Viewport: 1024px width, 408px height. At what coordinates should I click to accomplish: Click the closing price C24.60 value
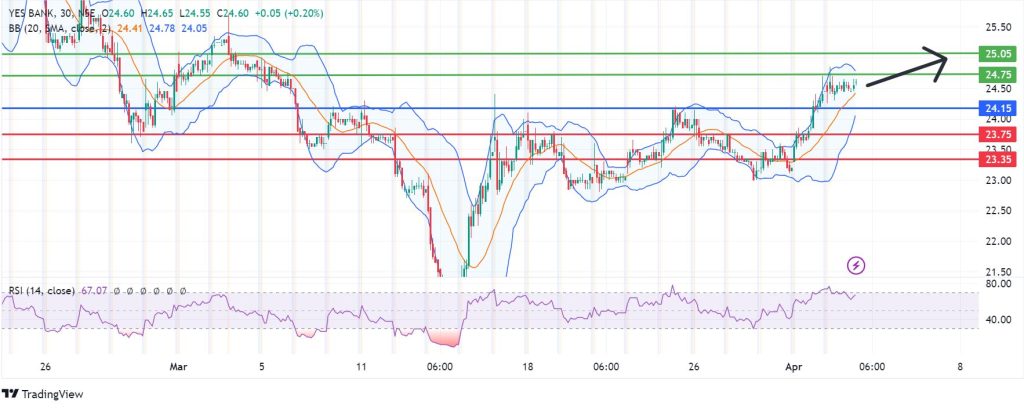(x=233, y=13)
